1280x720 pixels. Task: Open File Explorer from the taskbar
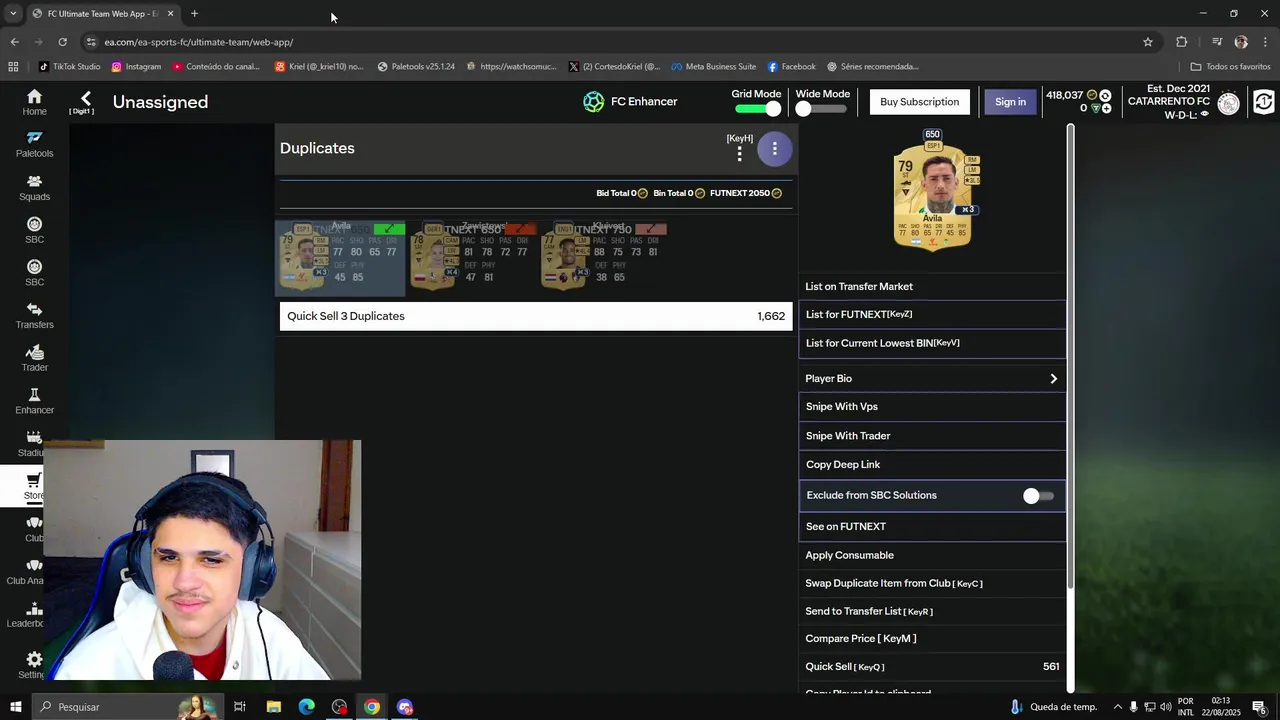(x=273, y=707)
